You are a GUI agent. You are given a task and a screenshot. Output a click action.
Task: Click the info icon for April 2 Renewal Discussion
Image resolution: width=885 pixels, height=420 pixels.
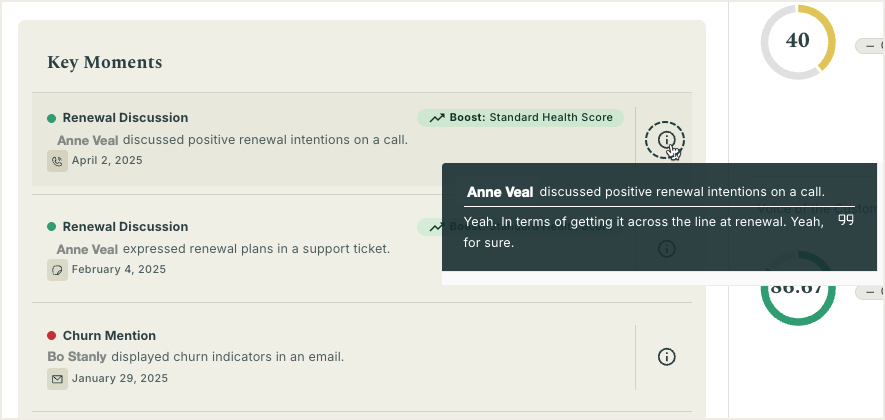(x=665, y=139)
